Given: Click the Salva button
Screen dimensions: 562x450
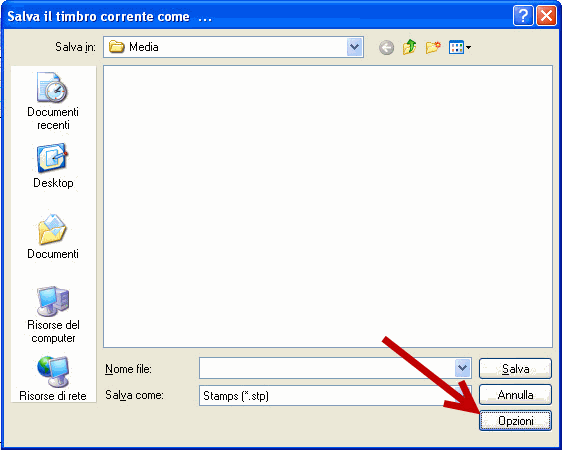Looking at the screenshot, I should [515, 369].
